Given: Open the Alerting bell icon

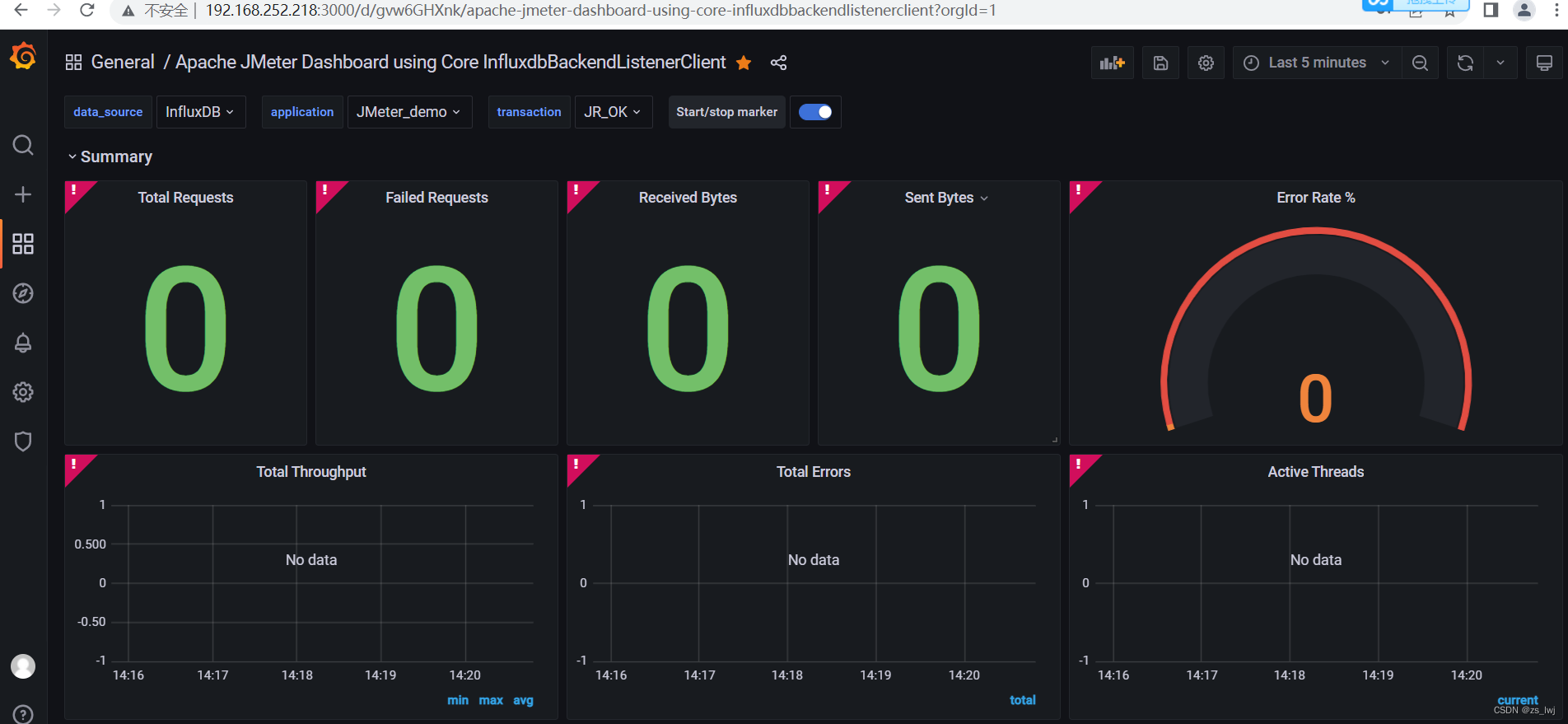Looking at the screenshot, I should [23, 343].
